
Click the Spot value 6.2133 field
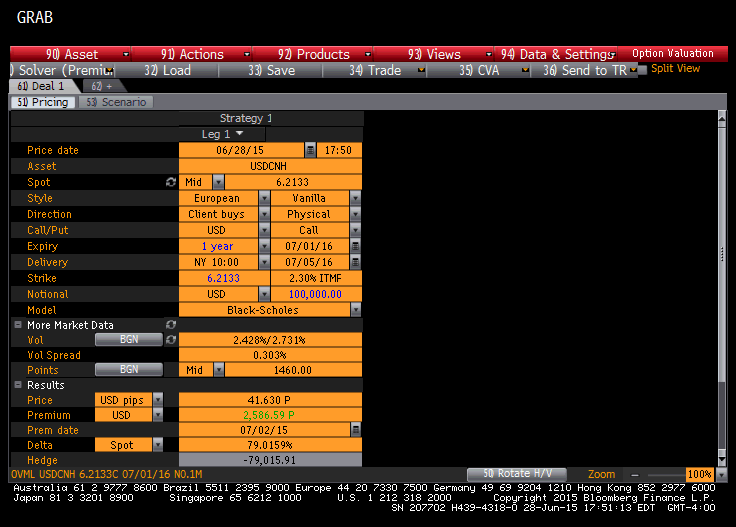pos(293,182)
